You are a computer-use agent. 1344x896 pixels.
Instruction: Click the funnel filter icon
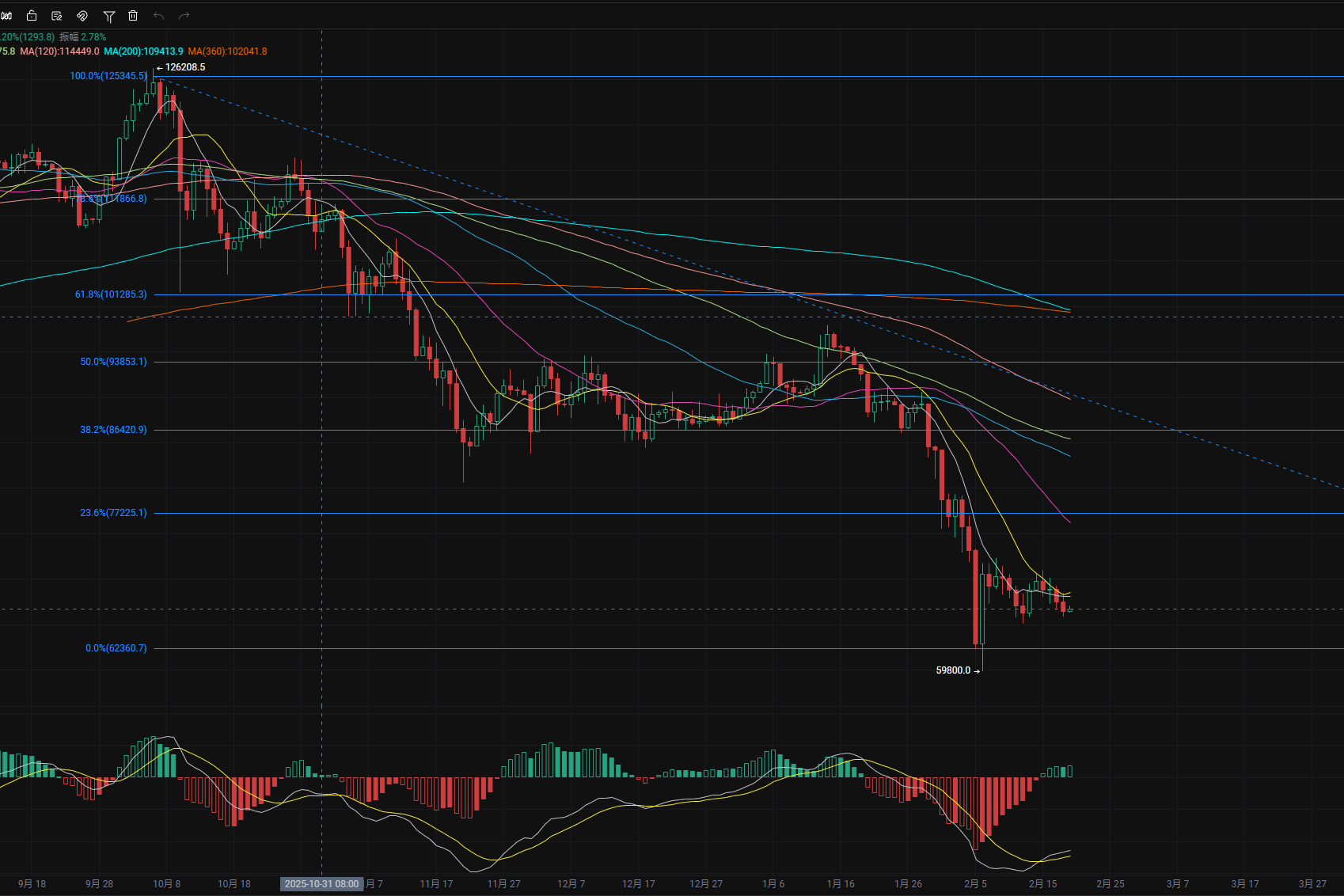109,16
